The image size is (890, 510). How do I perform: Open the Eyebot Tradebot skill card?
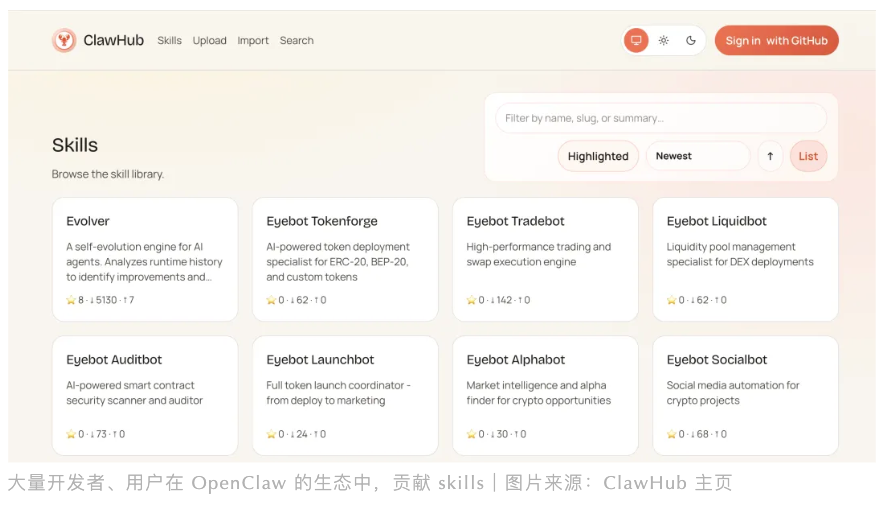coord(545,258)
